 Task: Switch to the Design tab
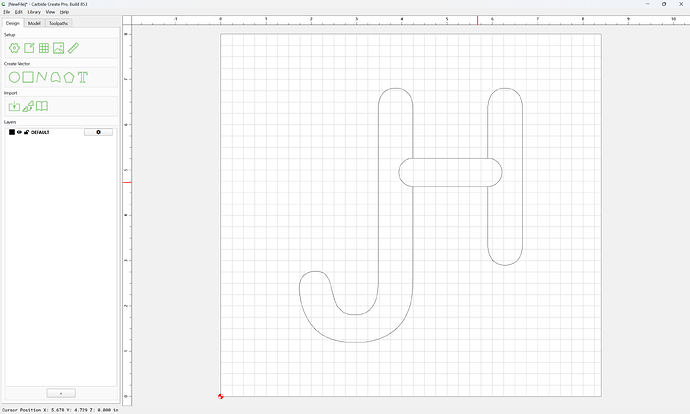click(x=12, y=23)
